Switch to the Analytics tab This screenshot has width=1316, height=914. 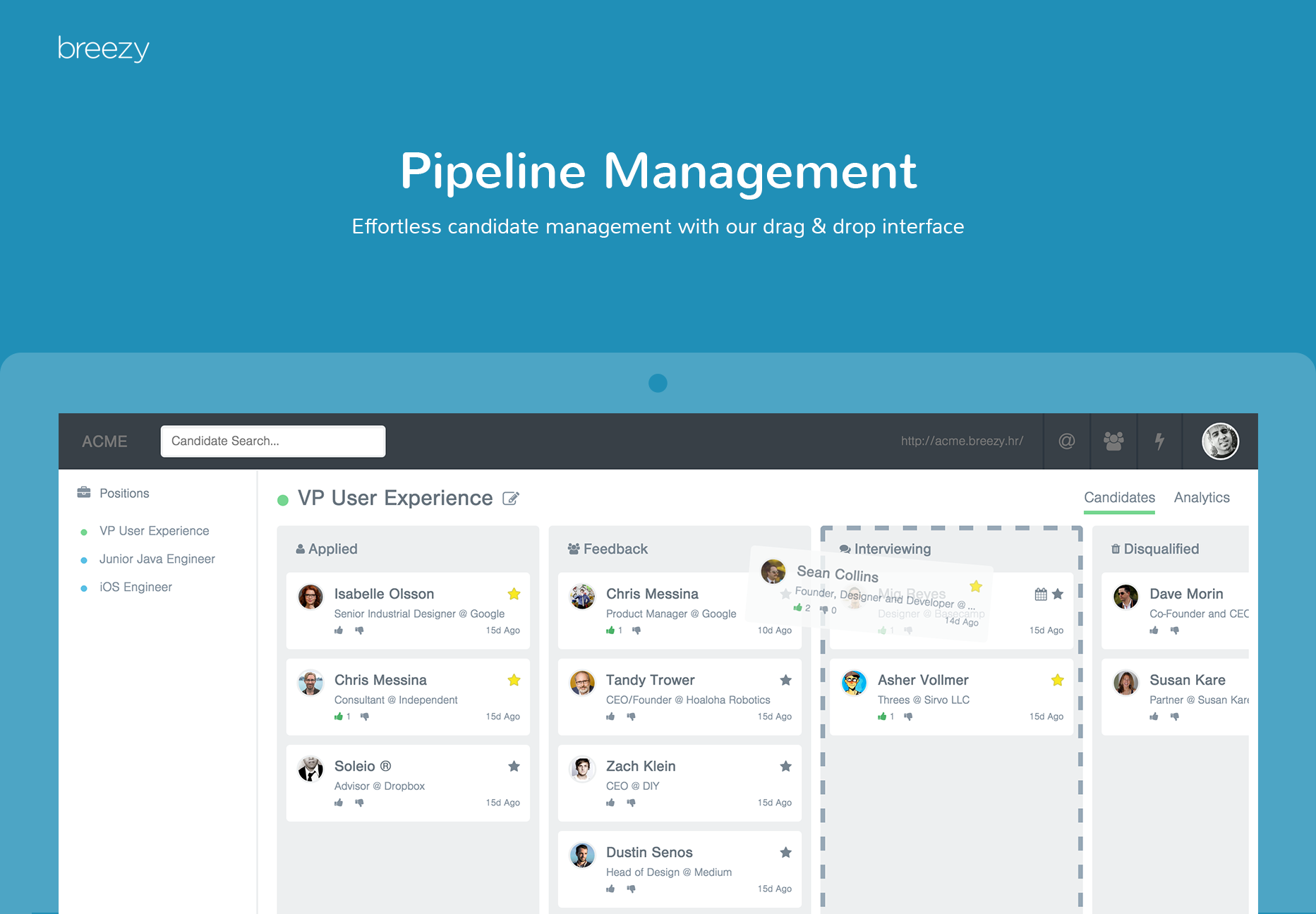(1201, 498)
